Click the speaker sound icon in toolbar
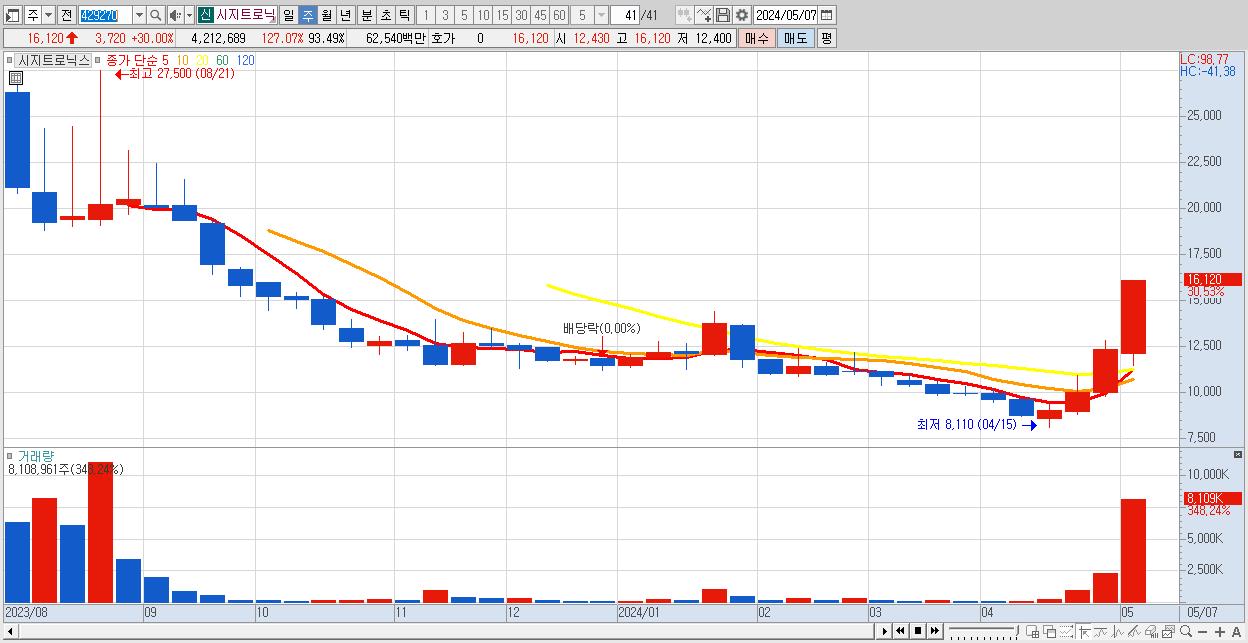This screenshot has height=643, width=1248. point(175,15)
